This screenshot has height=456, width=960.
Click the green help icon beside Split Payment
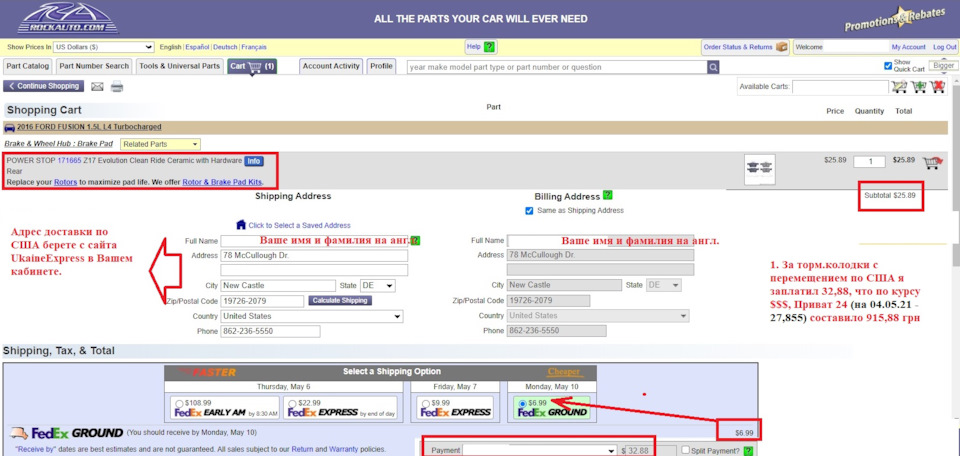click(748, 450)
